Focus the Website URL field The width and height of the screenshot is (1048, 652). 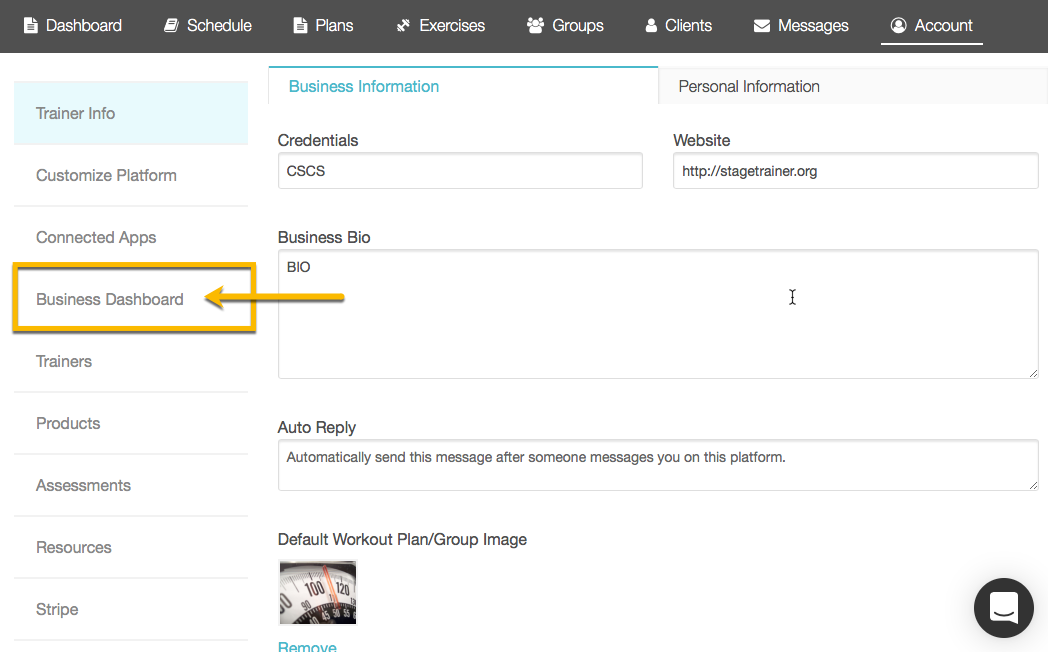(855, 171)
